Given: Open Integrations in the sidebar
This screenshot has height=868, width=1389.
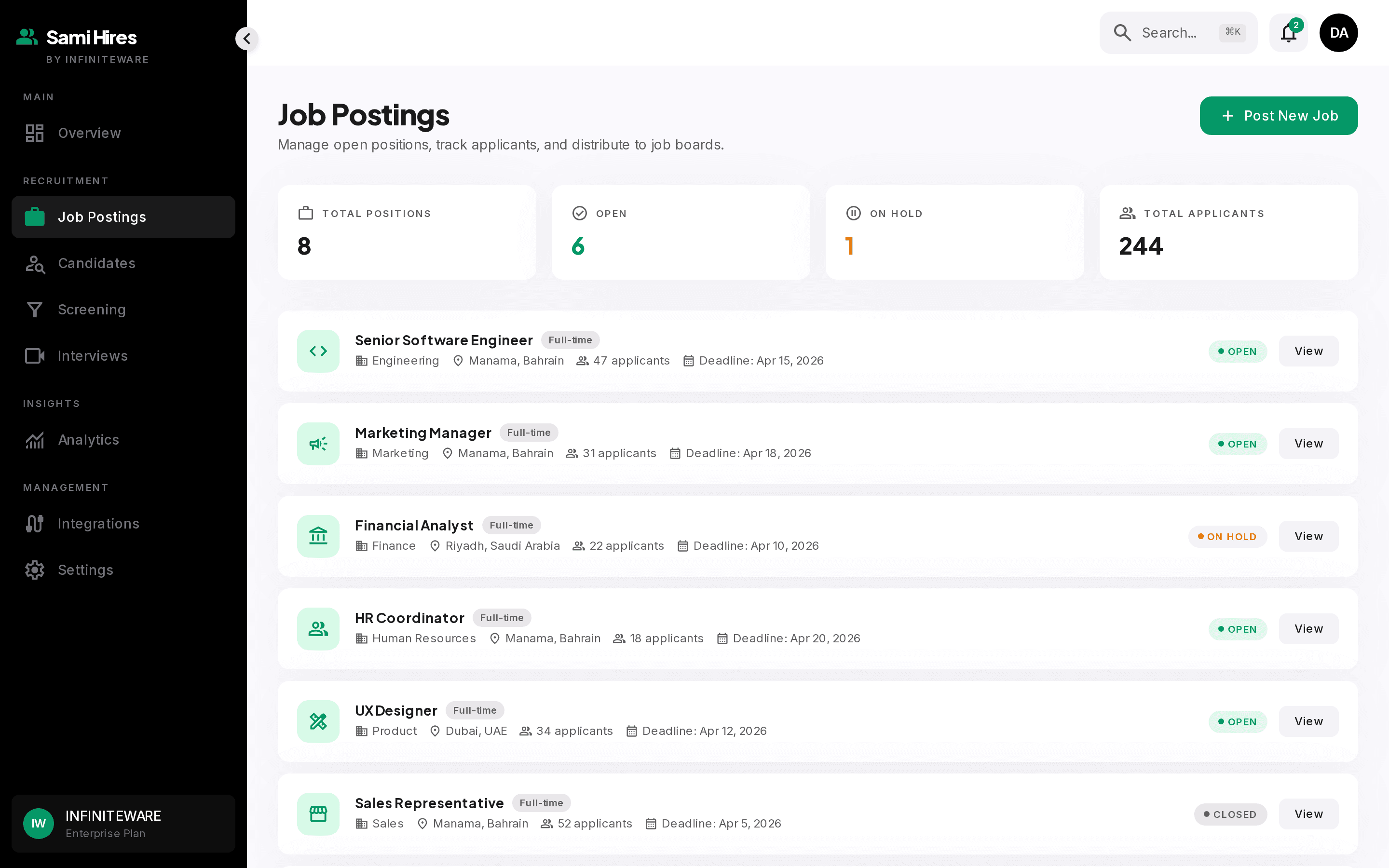Looking at the screenshot, I should coord(123,524).
